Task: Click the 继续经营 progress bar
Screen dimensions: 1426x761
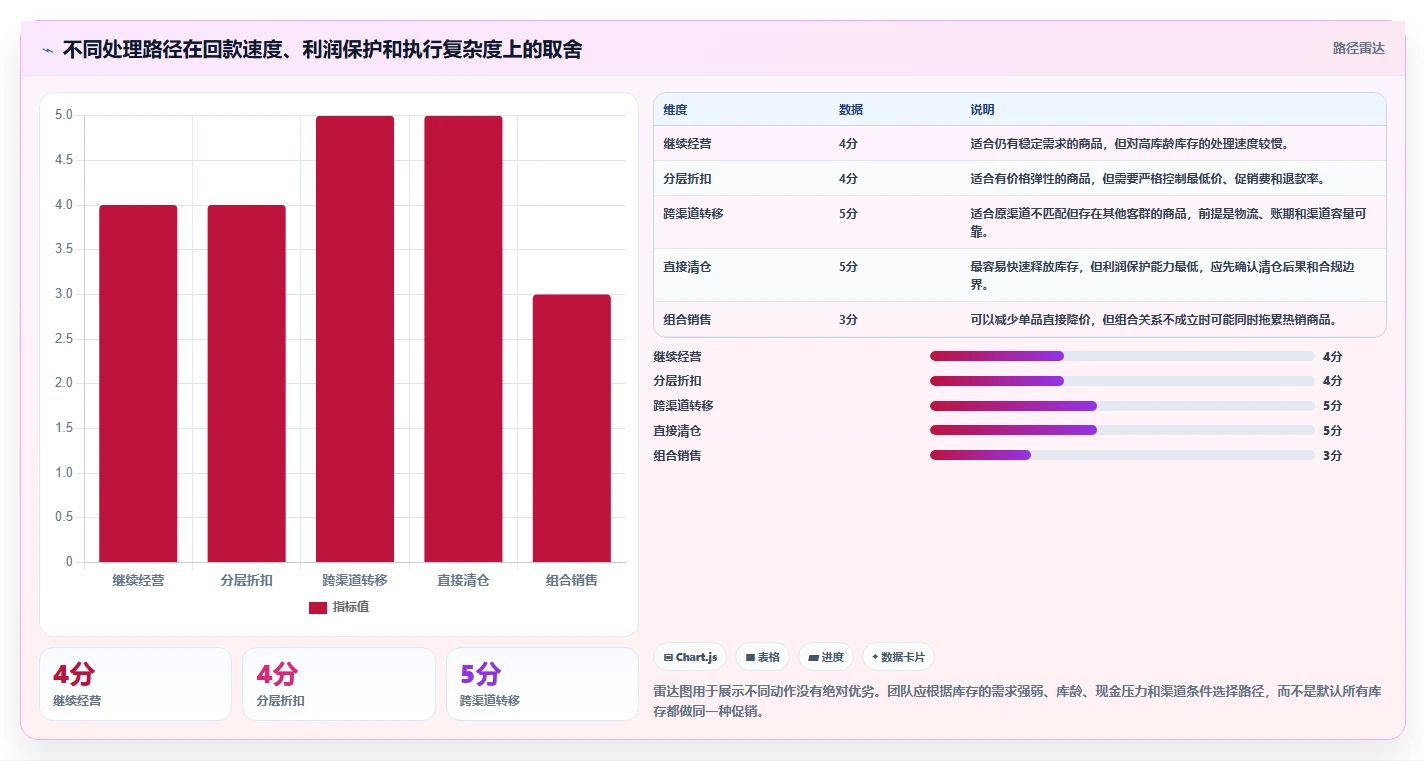Action: tap(1122, 356)
